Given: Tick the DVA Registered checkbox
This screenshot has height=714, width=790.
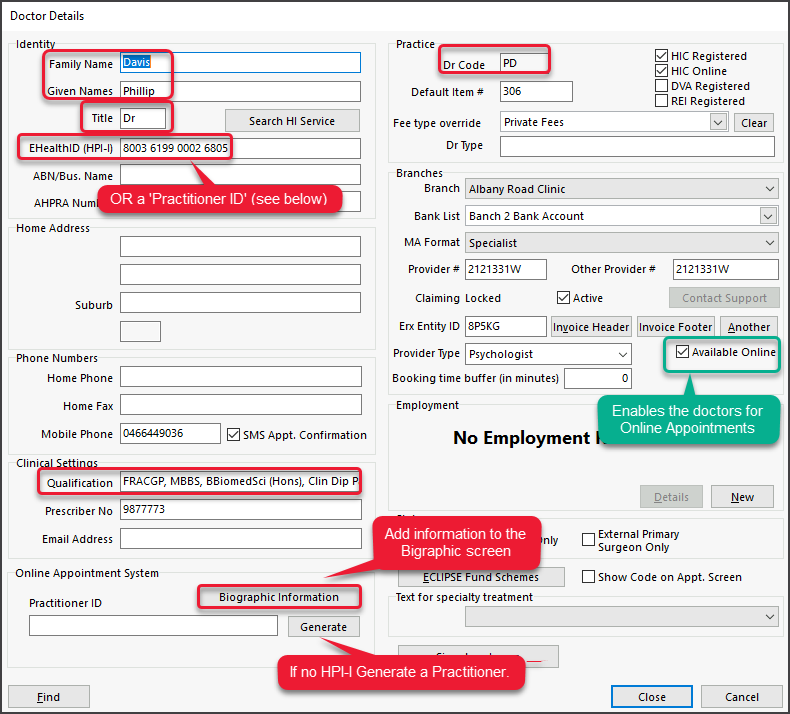Looking at the screenshot, I should [662, 86].
